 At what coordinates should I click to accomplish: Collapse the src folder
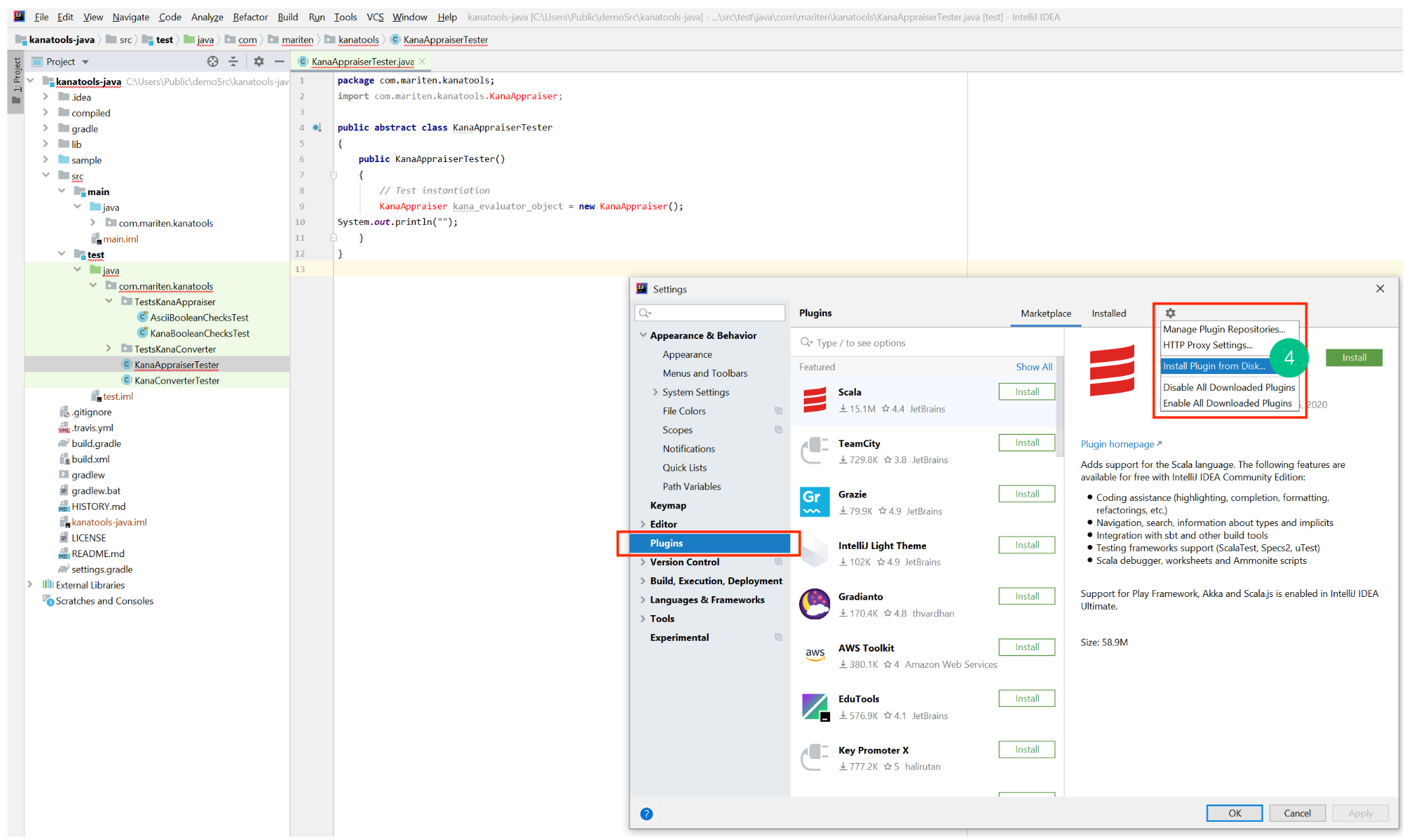45,176
